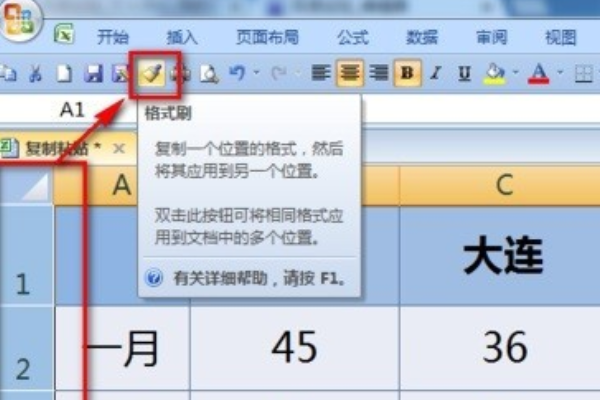Open the 审阅 ribbon tab
Image resolution: width=600 pixels, height=400 pixels.
coord(491,38)
